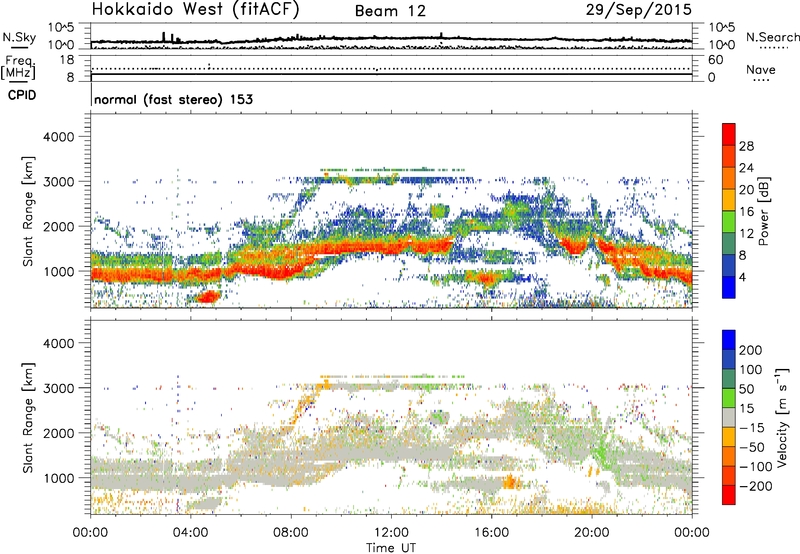Click the 50 label on Velocity colorbar
800x554 pixels.
(x=746, y=389)
